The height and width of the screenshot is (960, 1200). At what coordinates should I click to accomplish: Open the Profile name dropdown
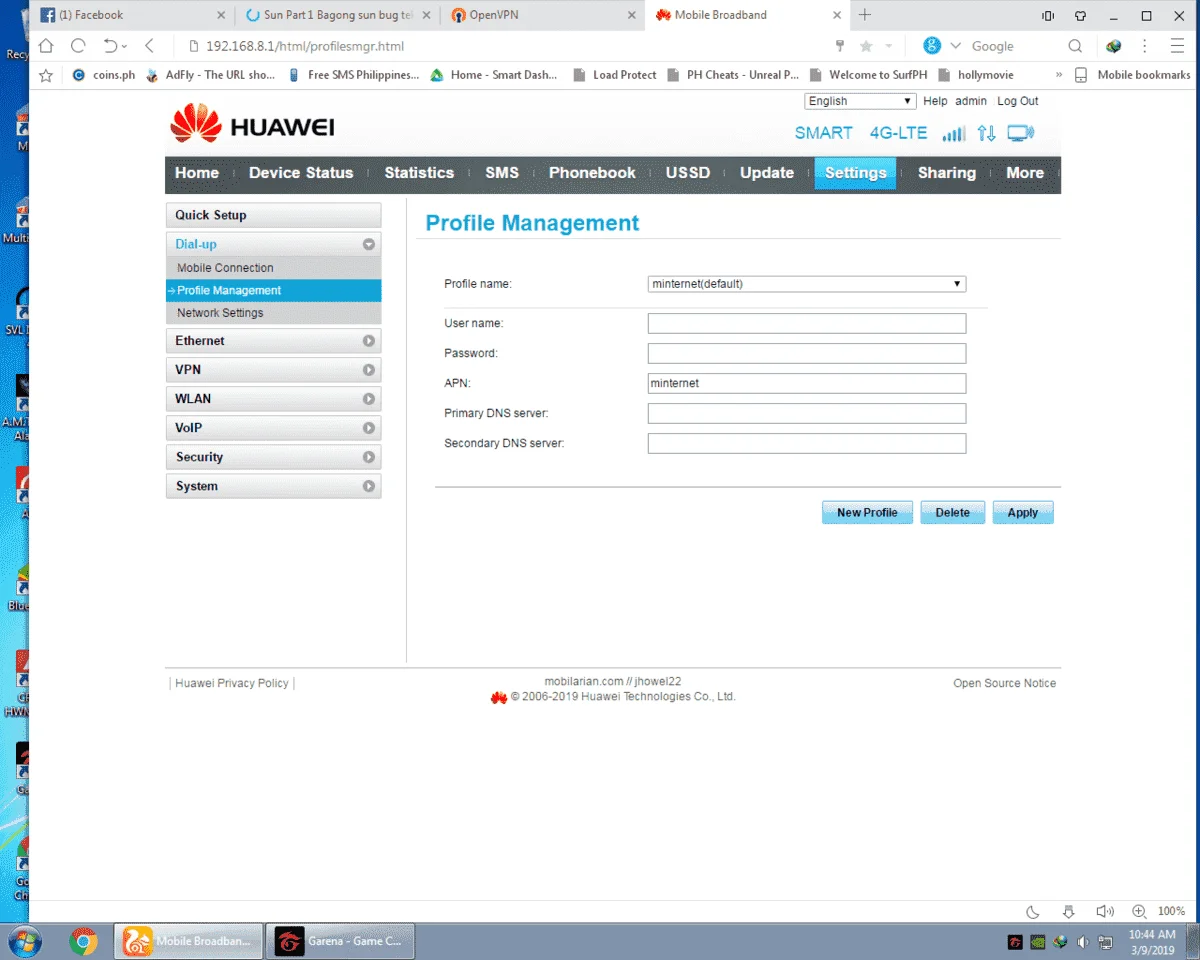(807, 284)
